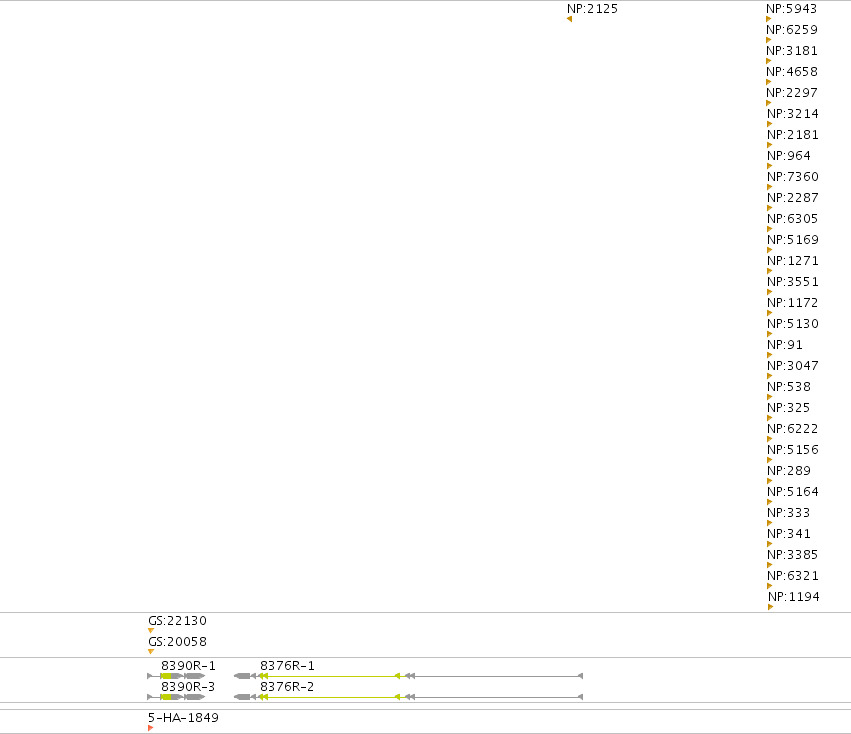Click the NP:1194 label
This screenshot has height=734, width=851.
[x=793, y=597]
